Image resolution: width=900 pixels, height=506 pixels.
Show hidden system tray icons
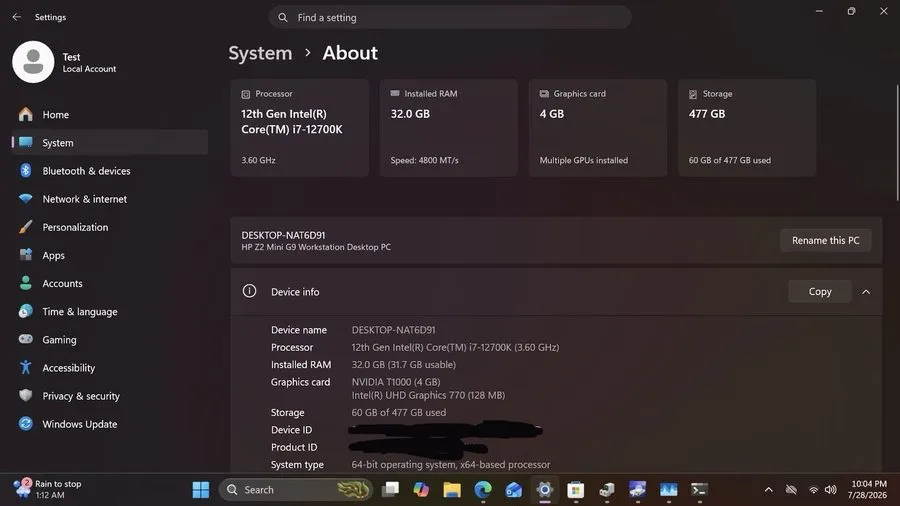coord(769,489)
